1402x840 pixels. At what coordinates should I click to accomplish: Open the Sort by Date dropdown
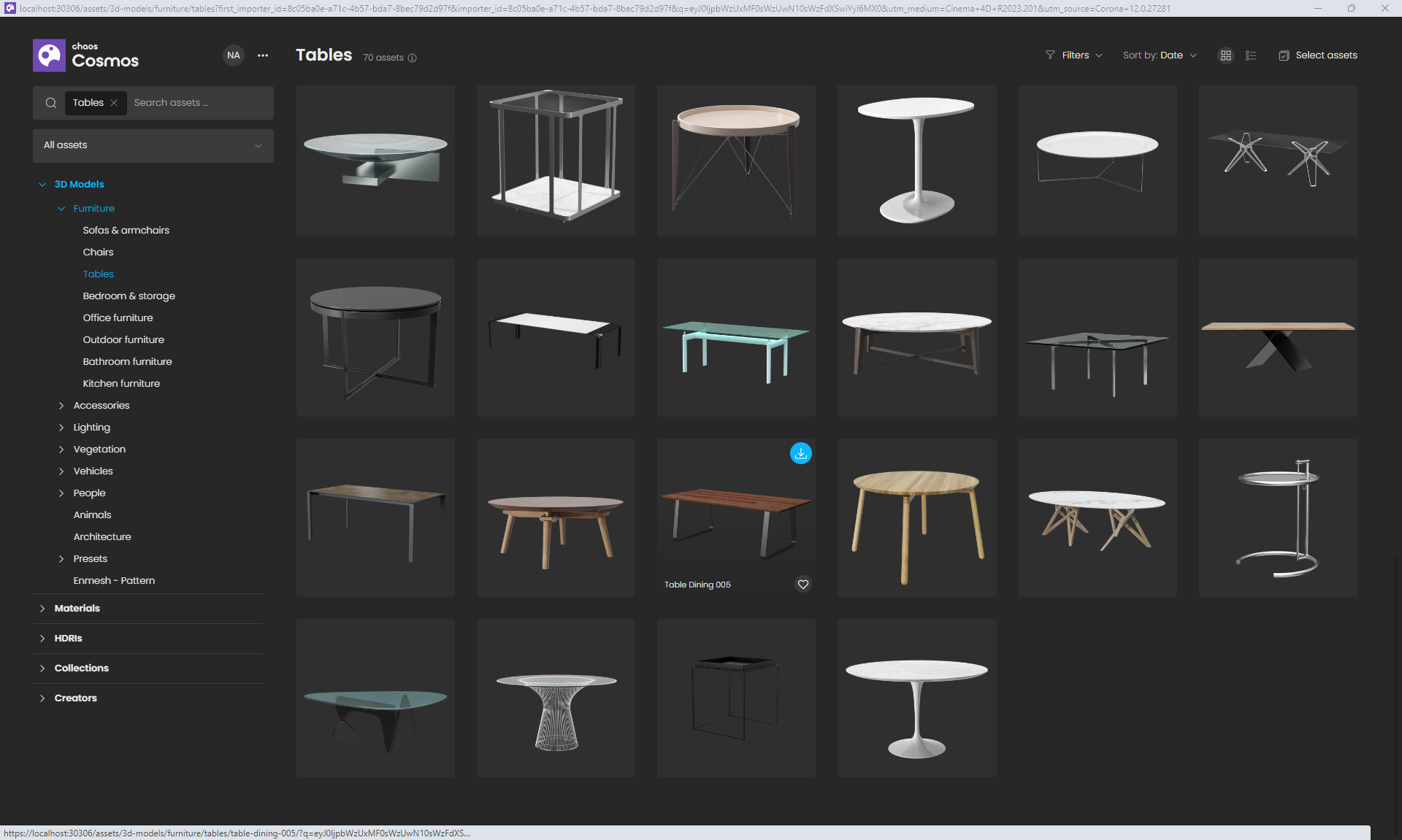1160,55
